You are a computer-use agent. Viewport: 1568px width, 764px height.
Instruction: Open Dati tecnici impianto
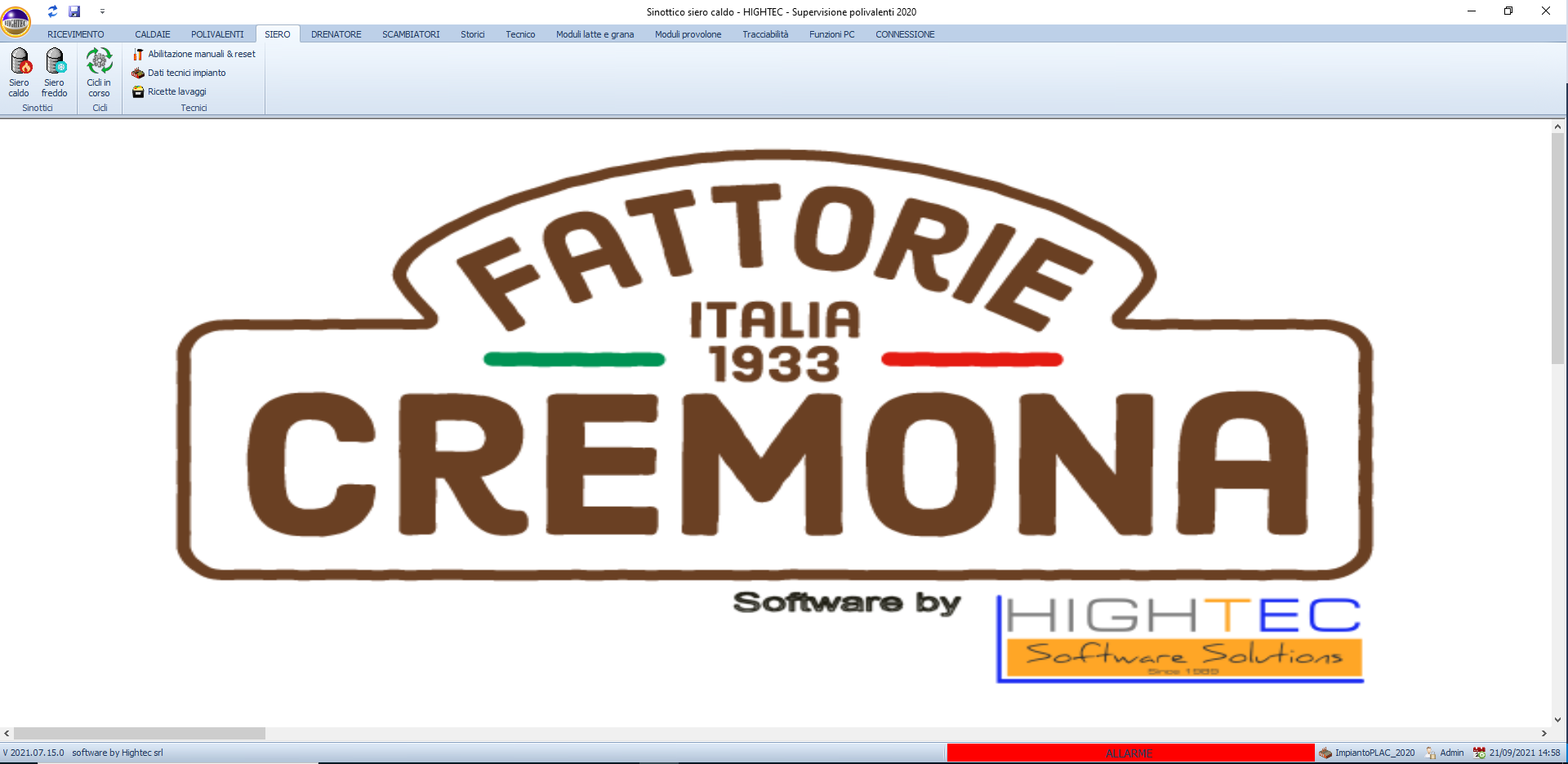(180, 73)
